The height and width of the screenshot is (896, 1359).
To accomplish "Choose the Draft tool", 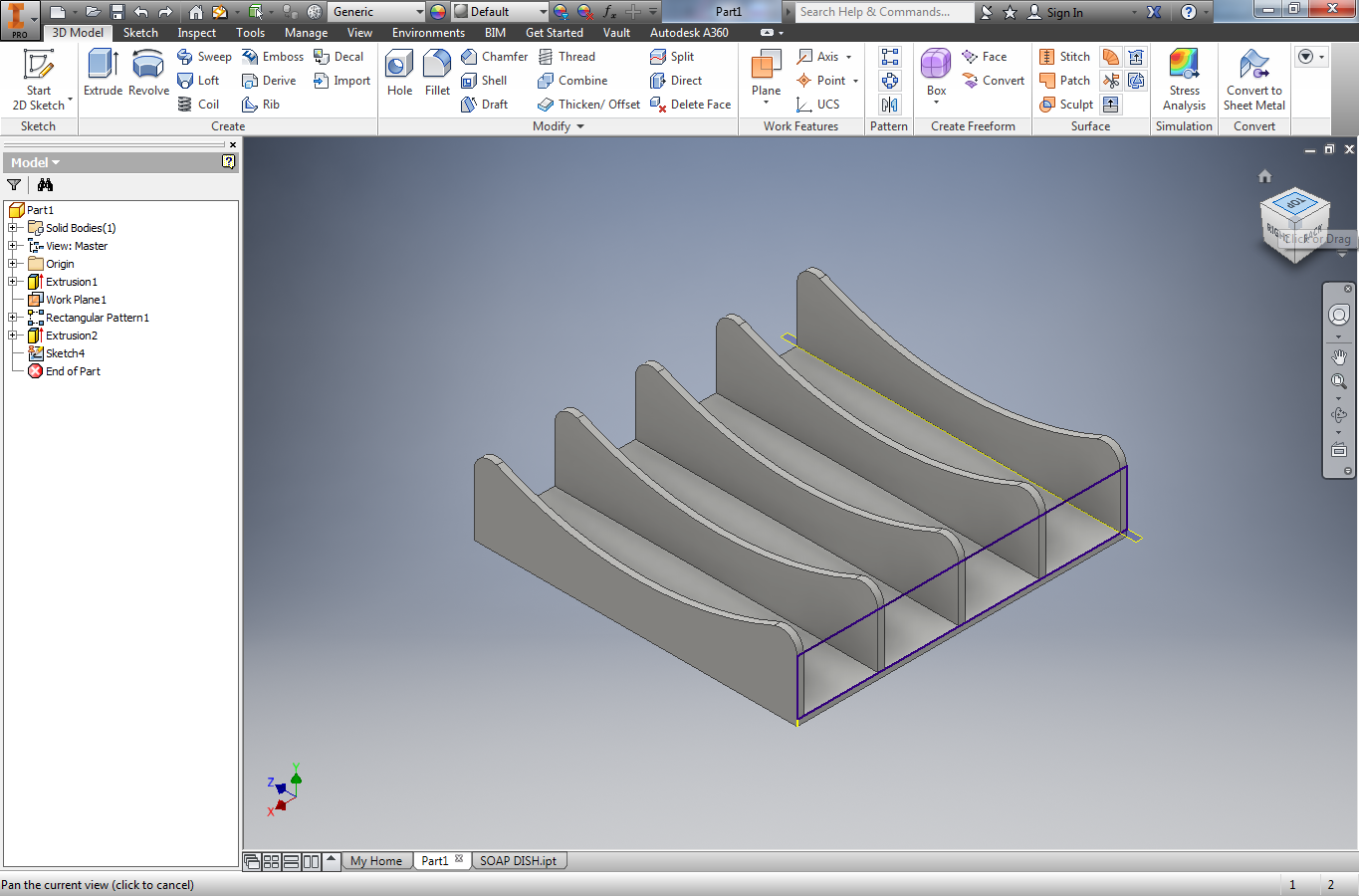I will (x=485, y=105).
